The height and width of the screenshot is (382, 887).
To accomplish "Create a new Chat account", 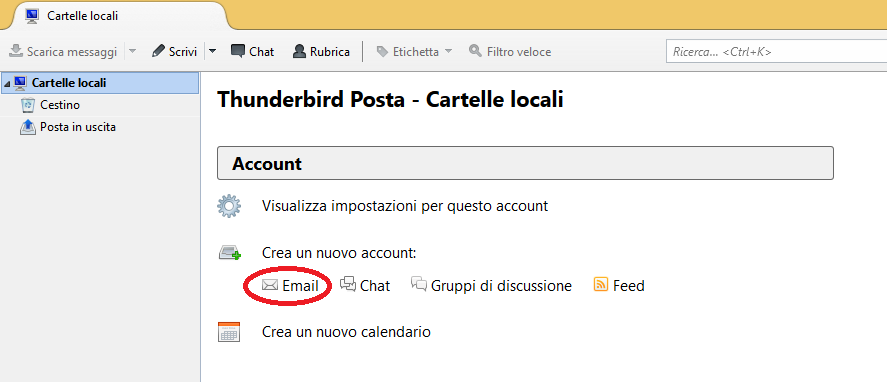I will pyautogui.click(x=365, y=286).
